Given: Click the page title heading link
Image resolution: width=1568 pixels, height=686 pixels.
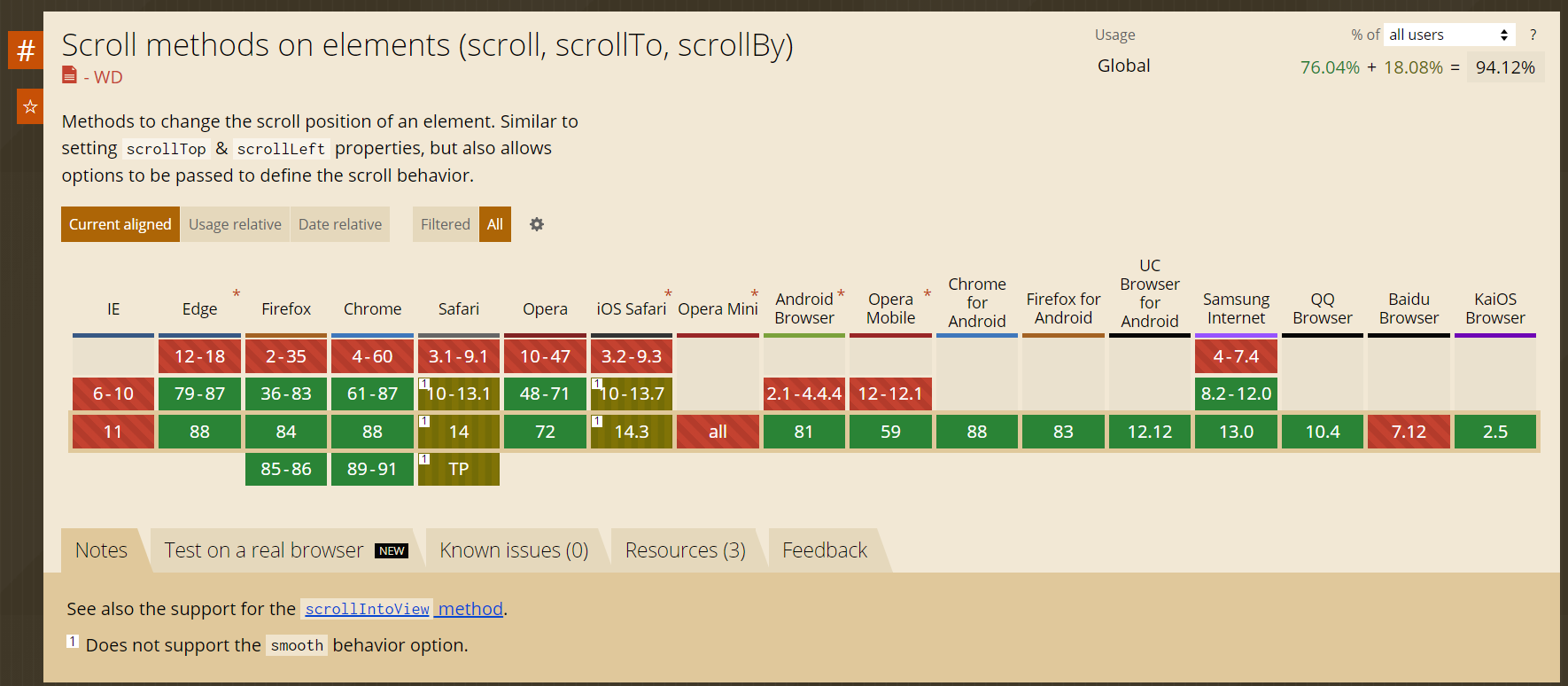Looking at the screenshot, I should coord(427,44).
